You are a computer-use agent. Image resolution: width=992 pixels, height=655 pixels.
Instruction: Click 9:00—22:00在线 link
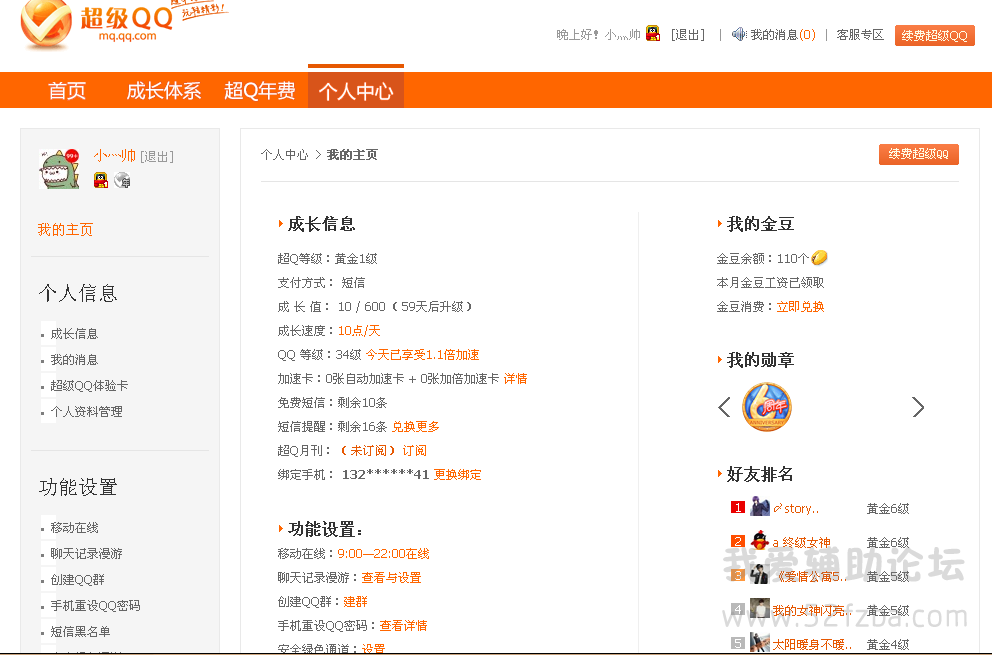[x=383, y=554]
